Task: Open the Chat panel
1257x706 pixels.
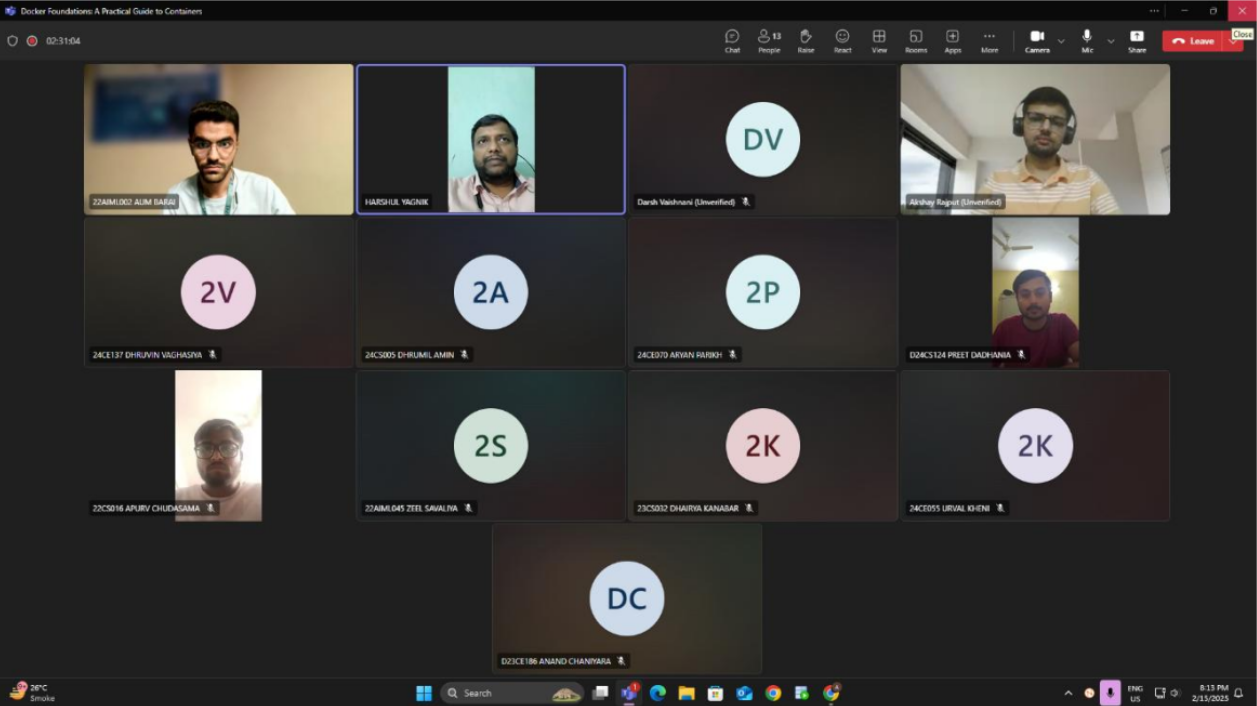Action: pyautogui.click(x=732, y=40)
